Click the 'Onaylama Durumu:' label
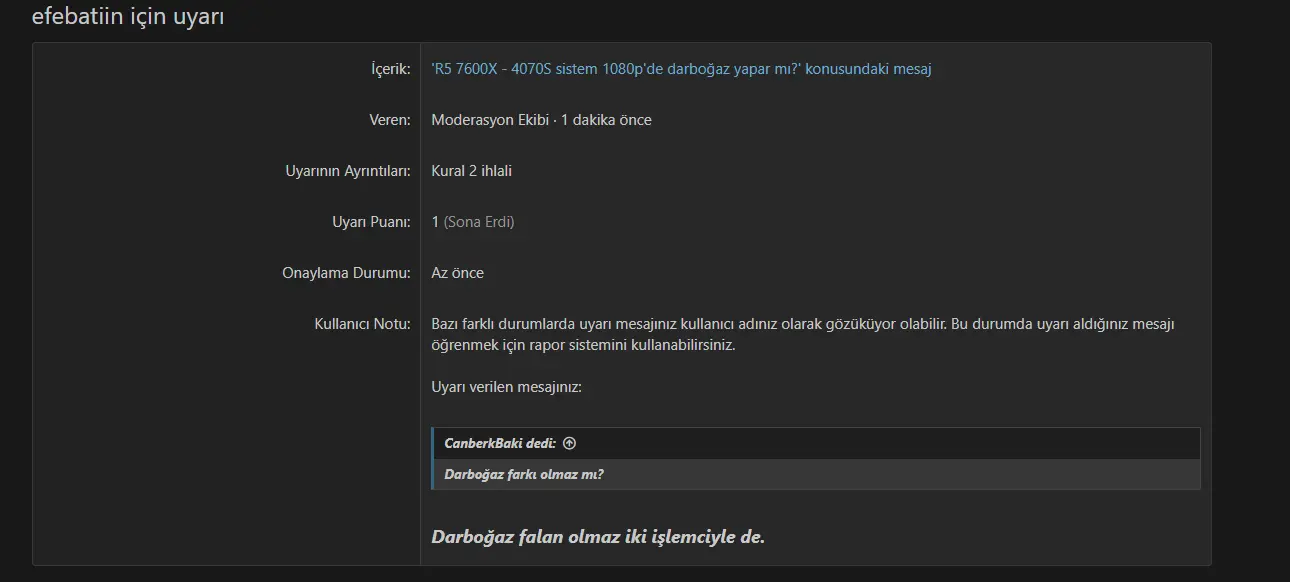 346,273
